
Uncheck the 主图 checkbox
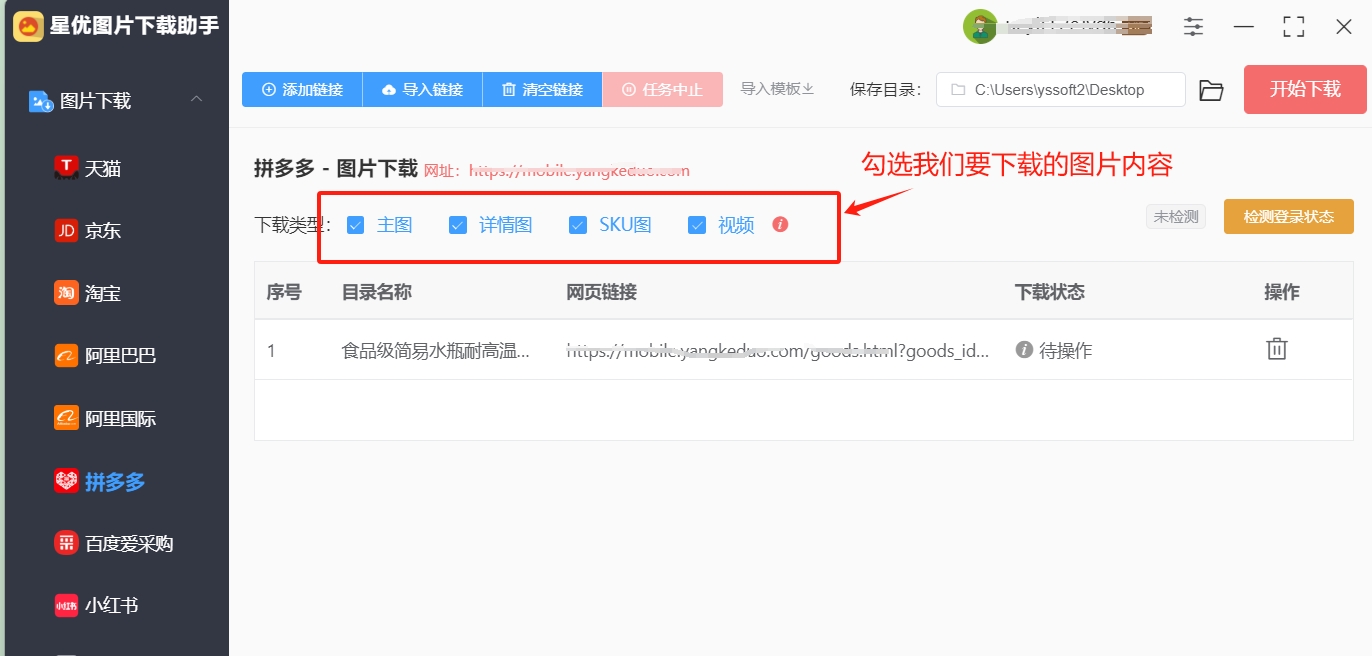(355, 225)
